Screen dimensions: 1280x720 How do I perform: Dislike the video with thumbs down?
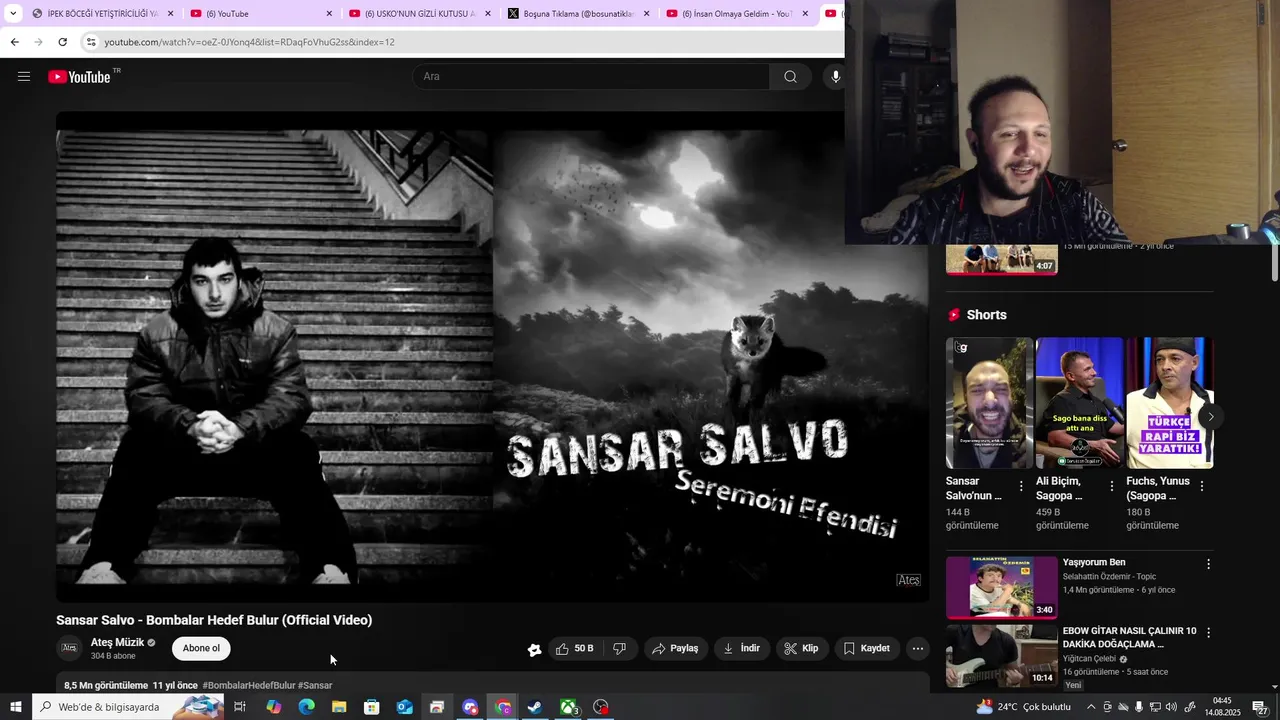(x=620, y=648)
